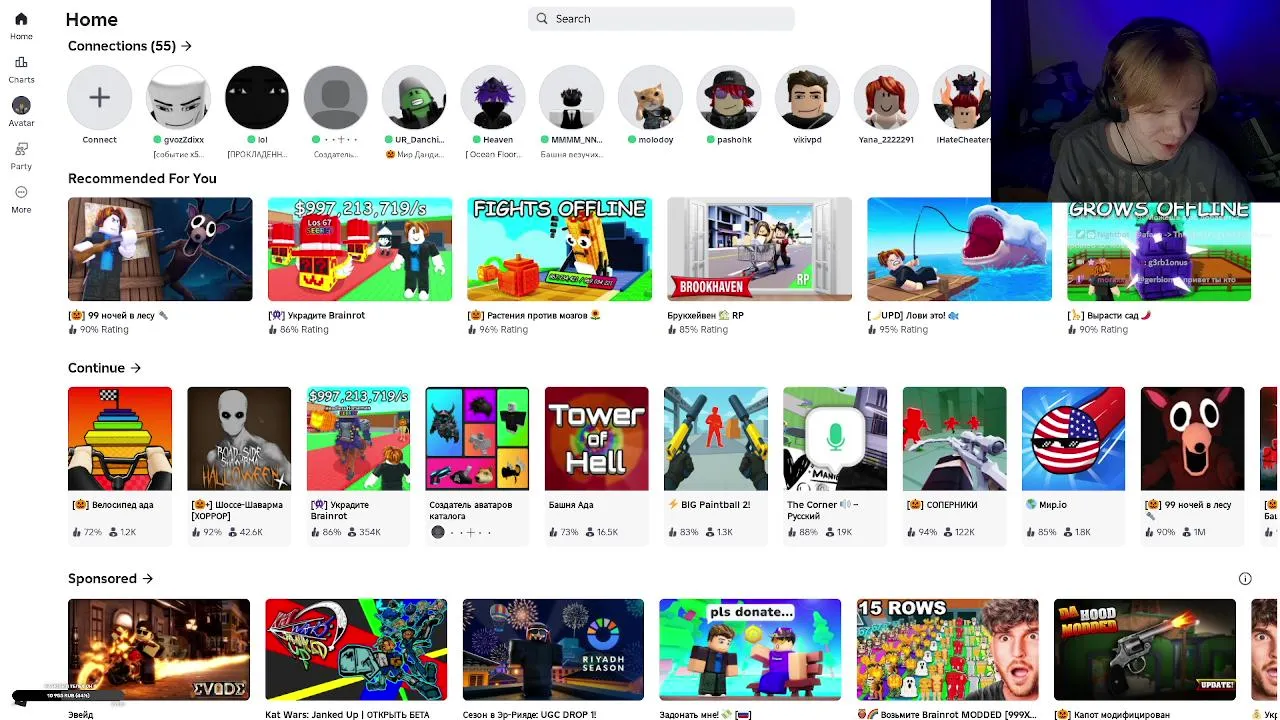Open sponsored Brainrot MODDED 15 ROWS
1280x720 pixels.
948,650
